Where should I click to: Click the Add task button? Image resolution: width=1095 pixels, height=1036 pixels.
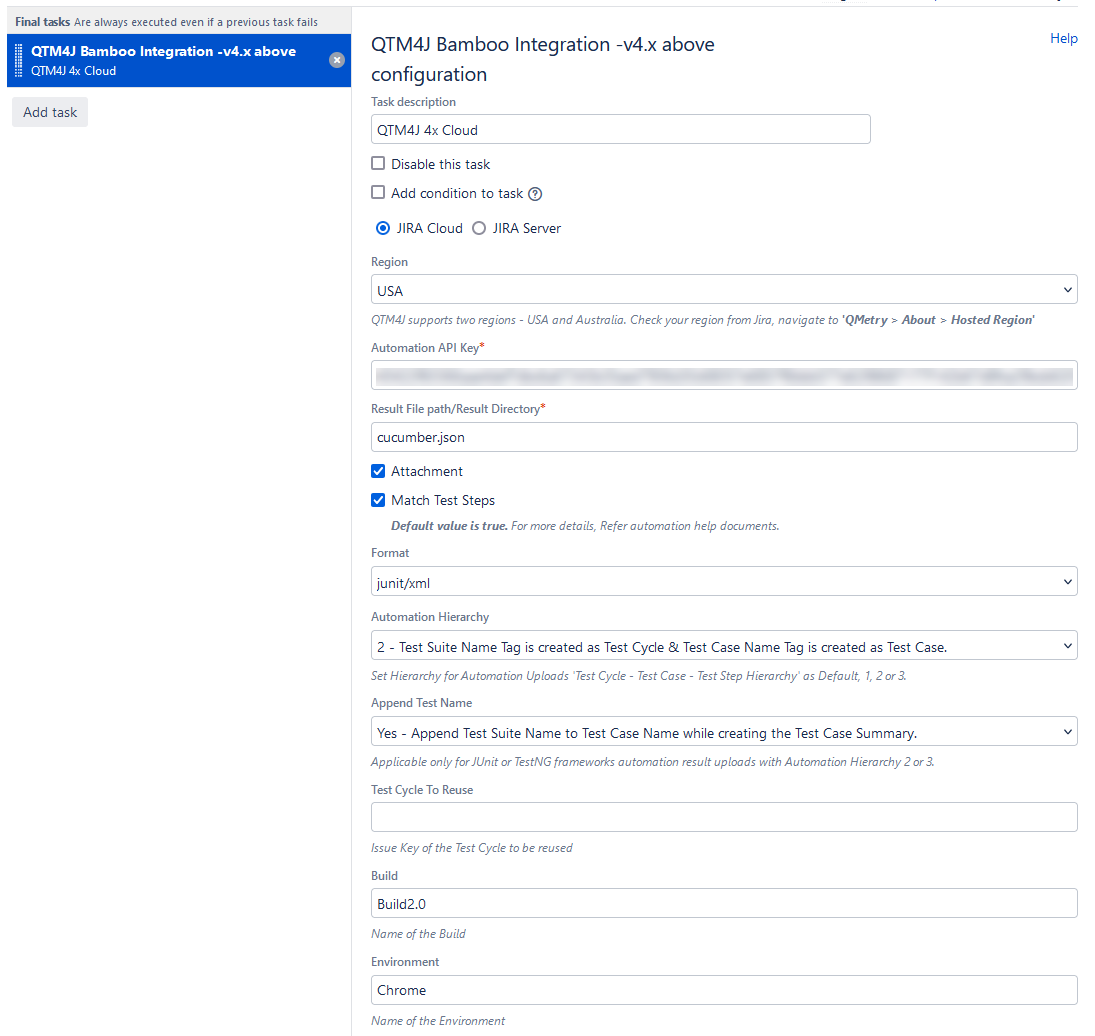coord(49,111)
